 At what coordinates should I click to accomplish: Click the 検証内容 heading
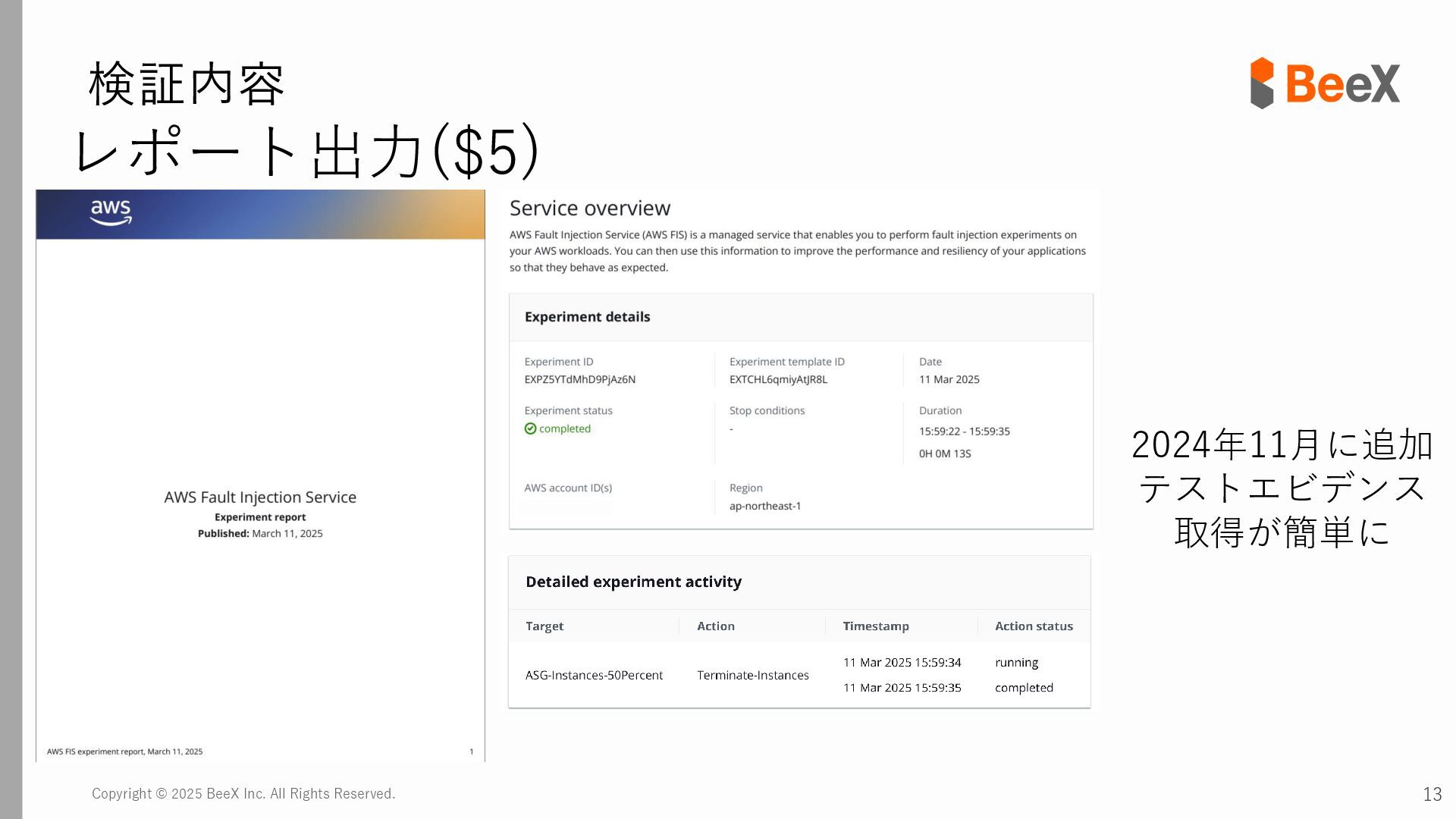coord(187,84)
